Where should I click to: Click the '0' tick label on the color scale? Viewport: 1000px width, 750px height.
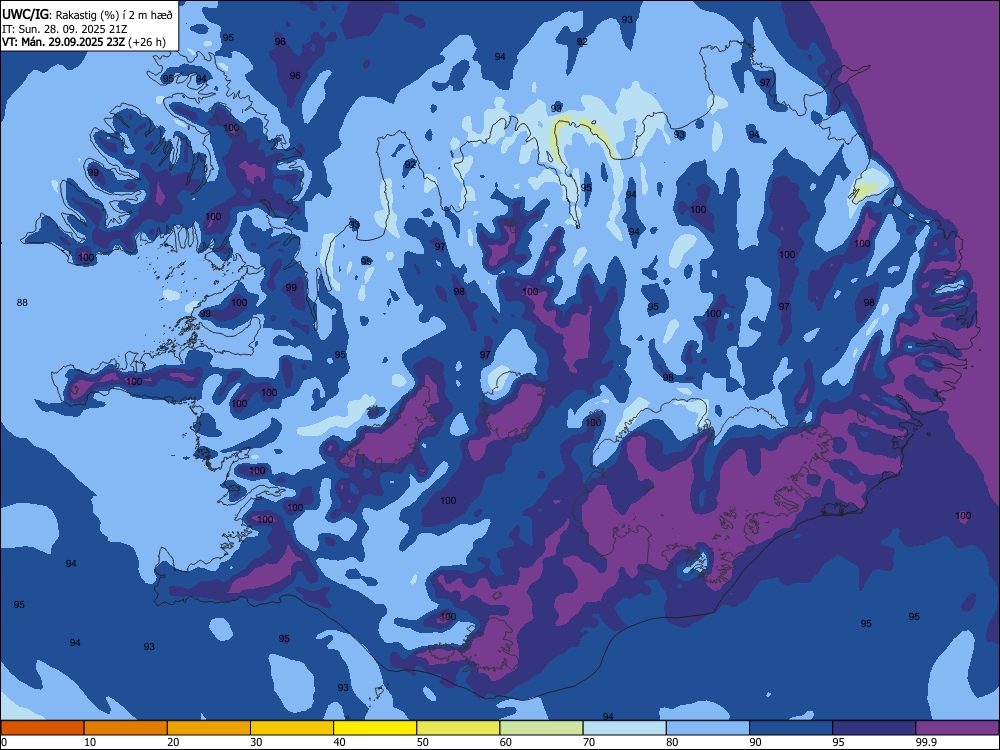click(x=4, y=742)
